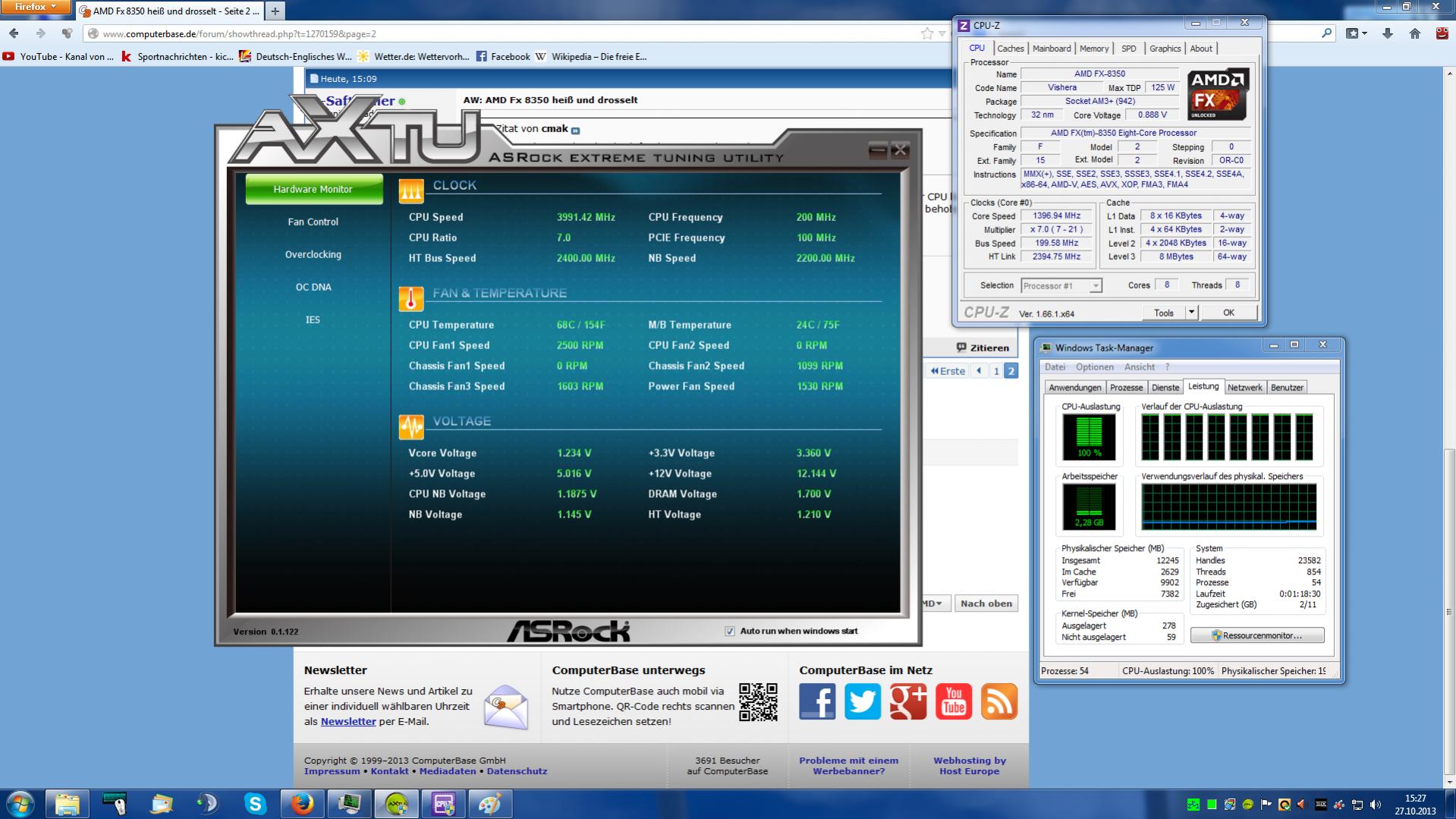Viewport: 1456px width, 819px height.
Task: Open the Firefox bookmarks menu button
Action: [1356, 33]
